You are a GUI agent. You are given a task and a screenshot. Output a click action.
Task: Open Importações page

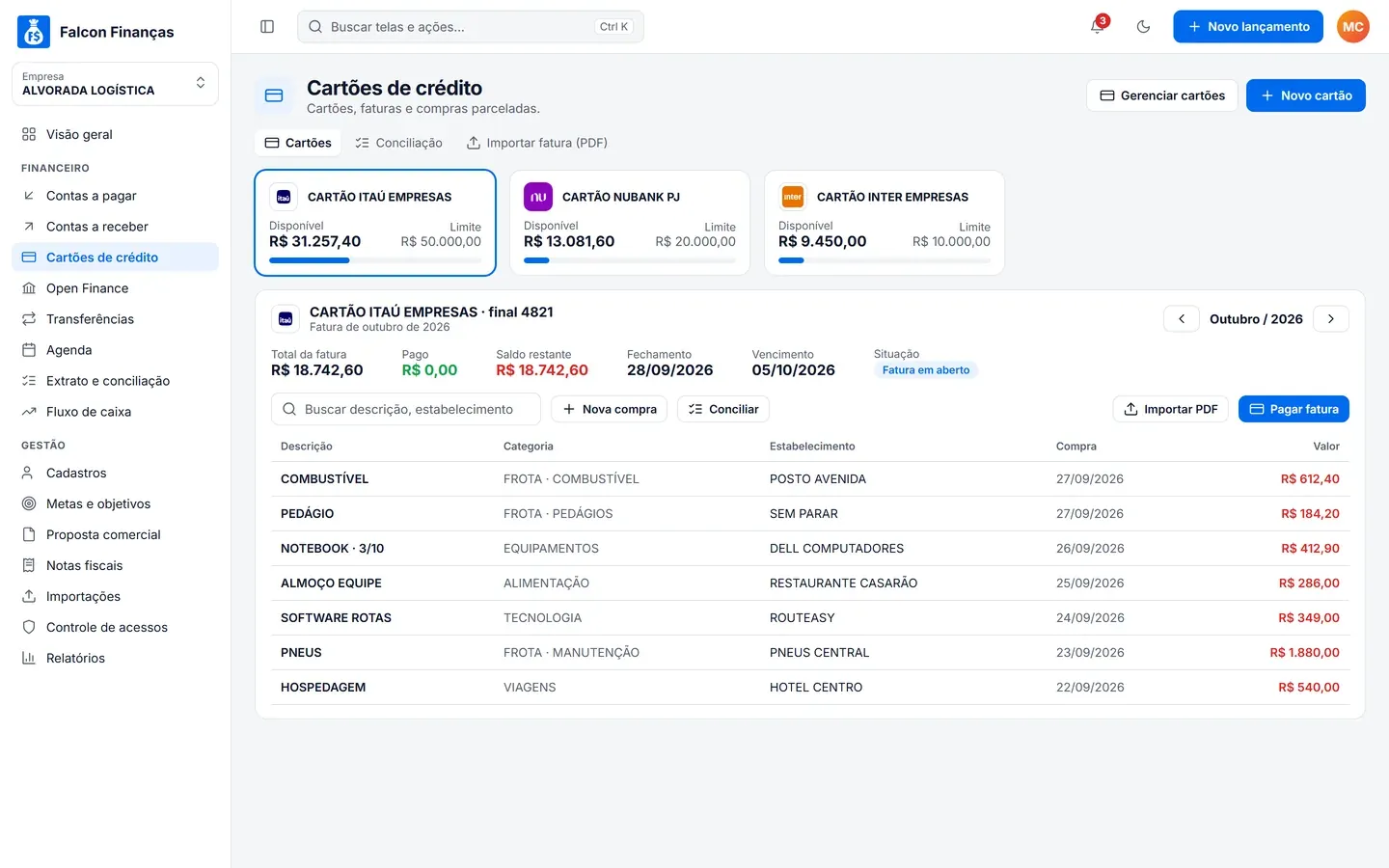tap(115, 596)
